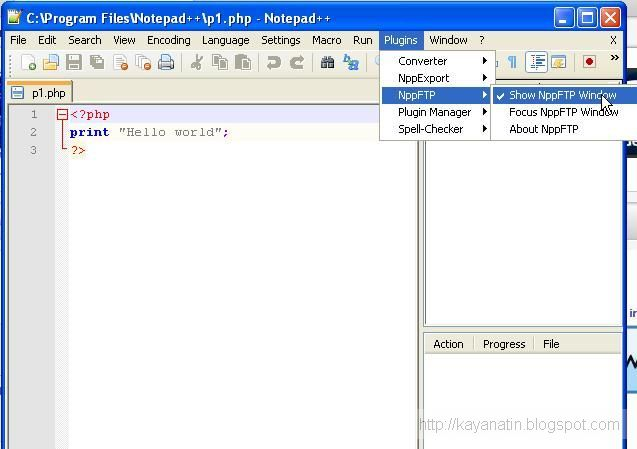Close the Plugins menu
Image resolution: width=637 pixels, height=449 pixels.
point(401,40)
